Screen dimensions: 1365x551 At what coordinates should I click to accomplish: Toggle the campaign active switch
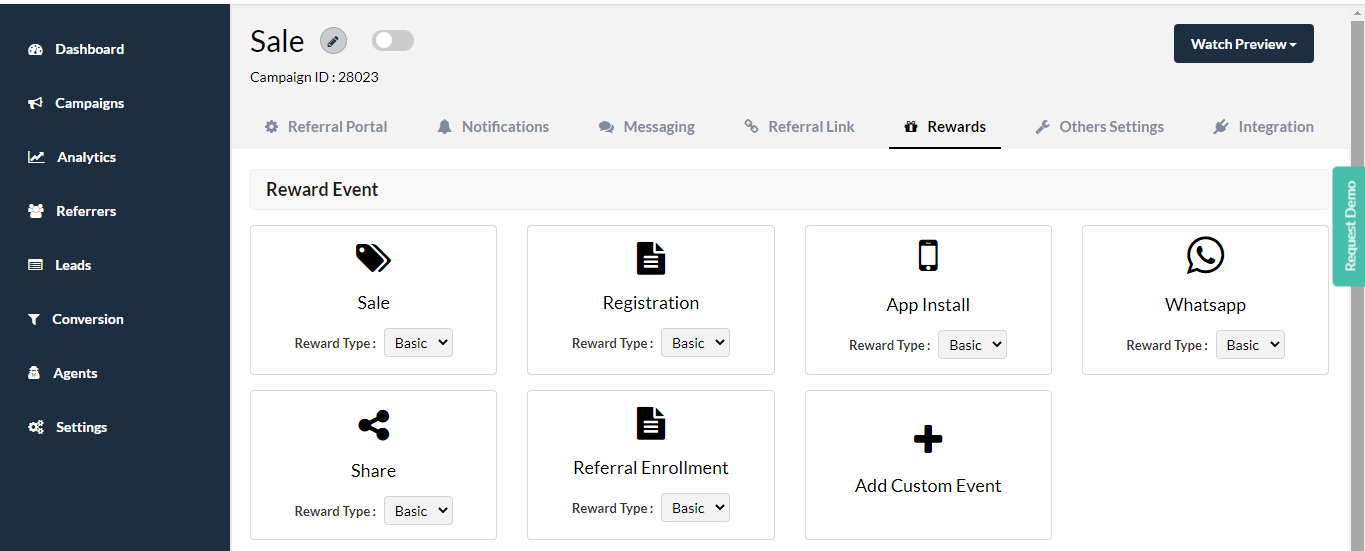click(393, 41)
